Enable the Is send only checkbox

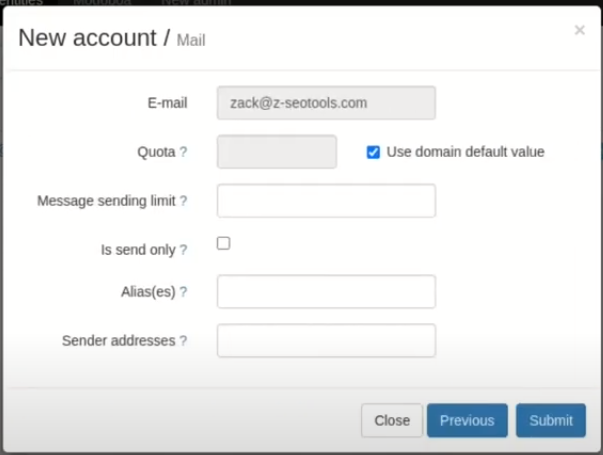pyautogui.click(x=223, y=243)
